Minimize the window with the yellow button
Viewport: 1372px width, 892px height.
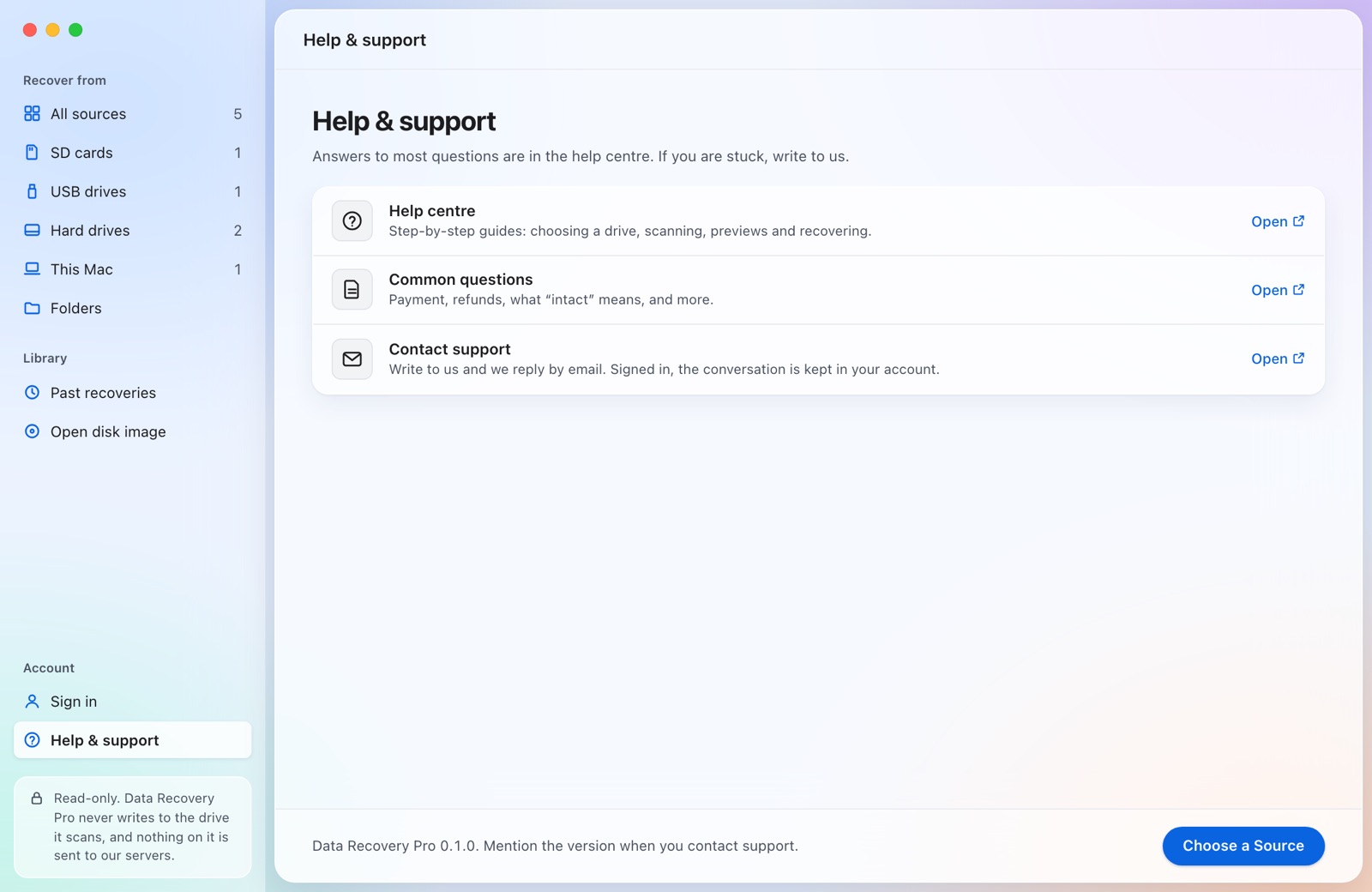coord(52,30)
